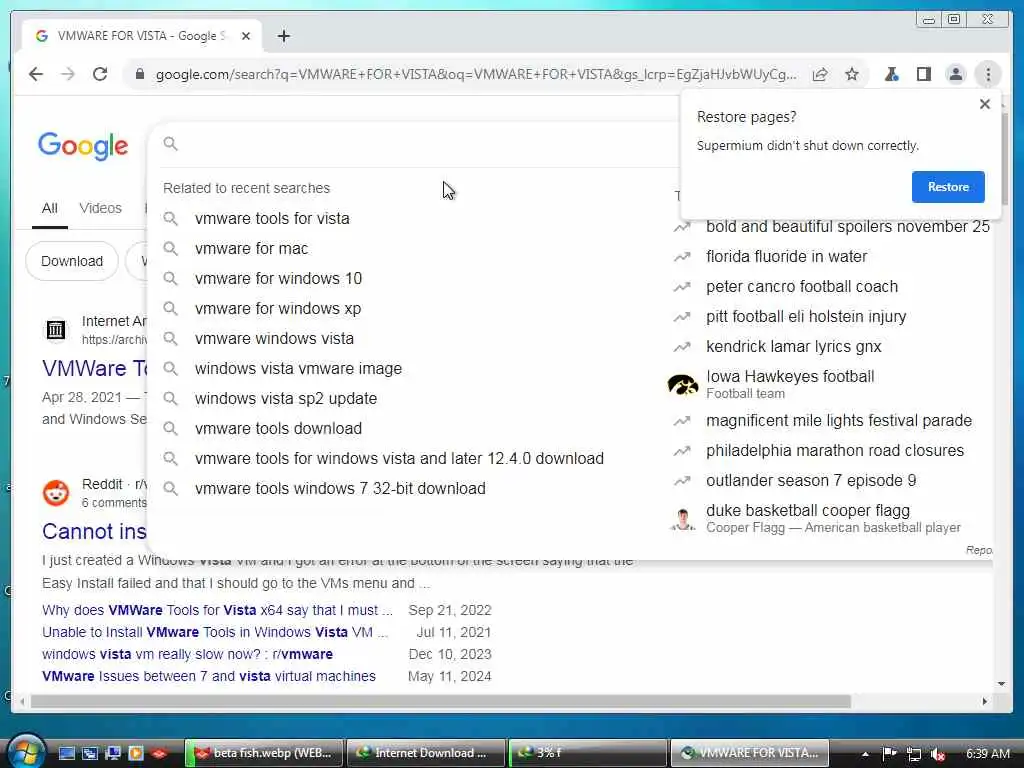Open the profile avatar menu
The image size is (1024, 768).
pos(955,74)
